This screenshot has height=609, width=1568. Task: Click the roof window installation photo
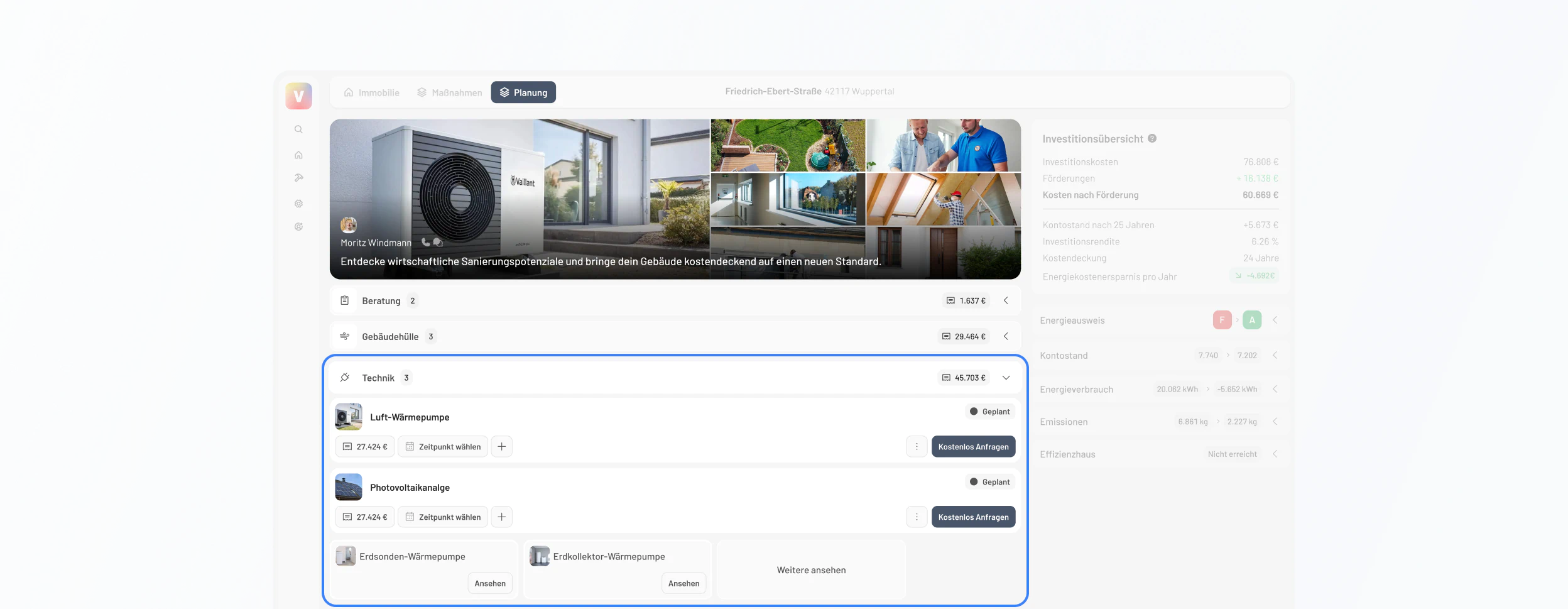944,199
